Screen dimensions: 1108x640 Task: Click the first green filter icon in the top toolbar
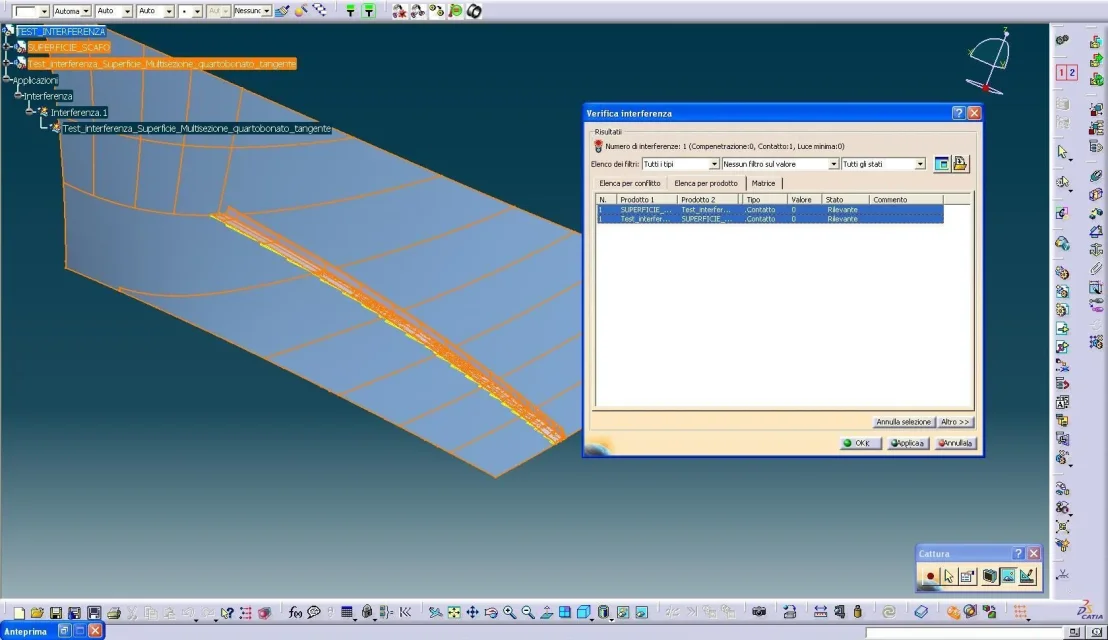point(350,11)
